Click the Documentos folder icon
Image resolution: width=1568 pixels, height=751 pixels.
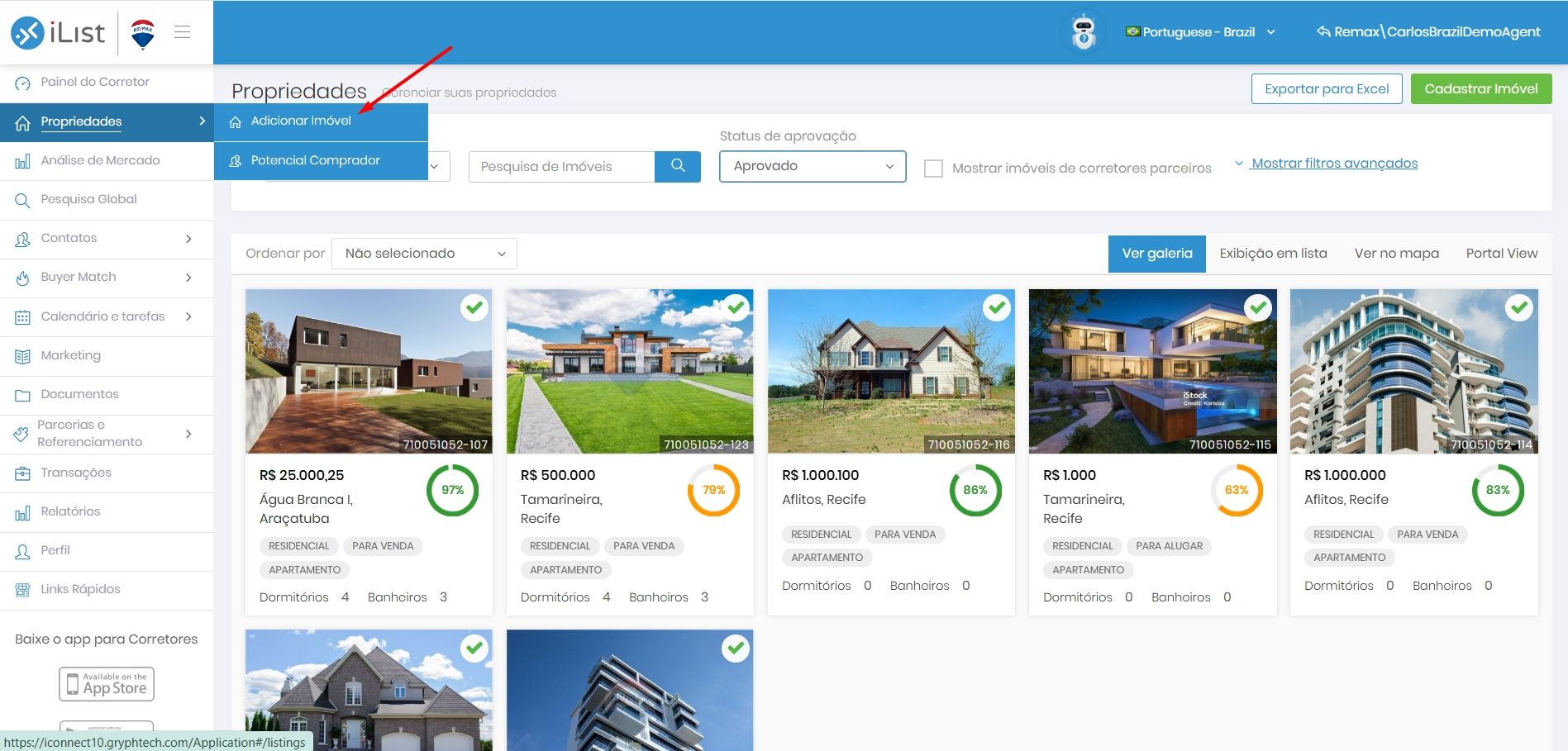pyautogui.click(x=22, y=395)
